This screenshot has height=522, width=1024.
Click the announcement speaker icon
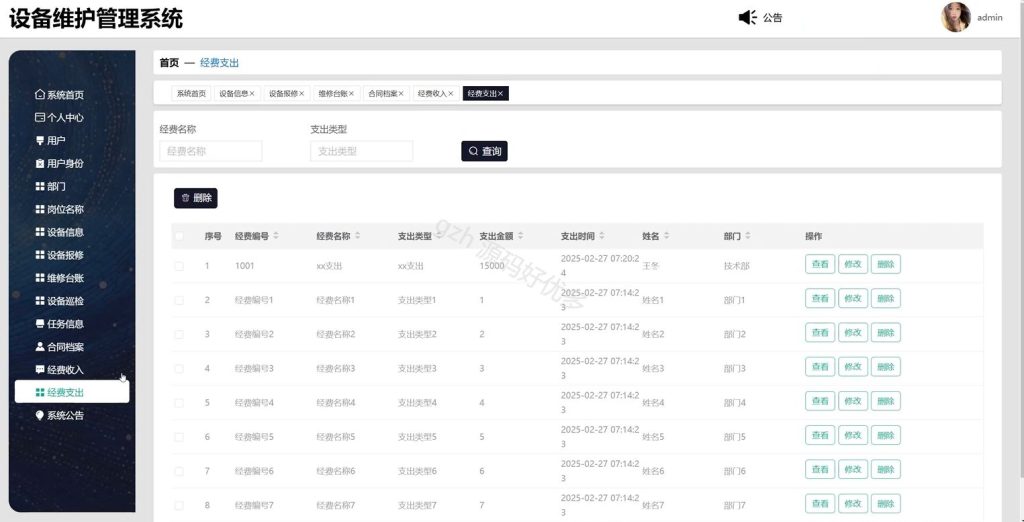pos(747,18)
